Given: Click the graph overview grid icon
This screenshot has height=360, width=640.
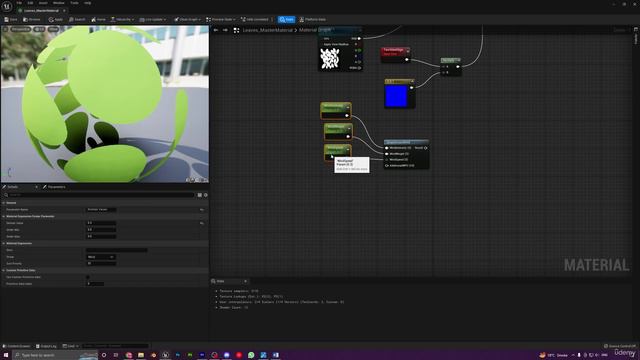Looking at the screenshot, I should [236, 30].
